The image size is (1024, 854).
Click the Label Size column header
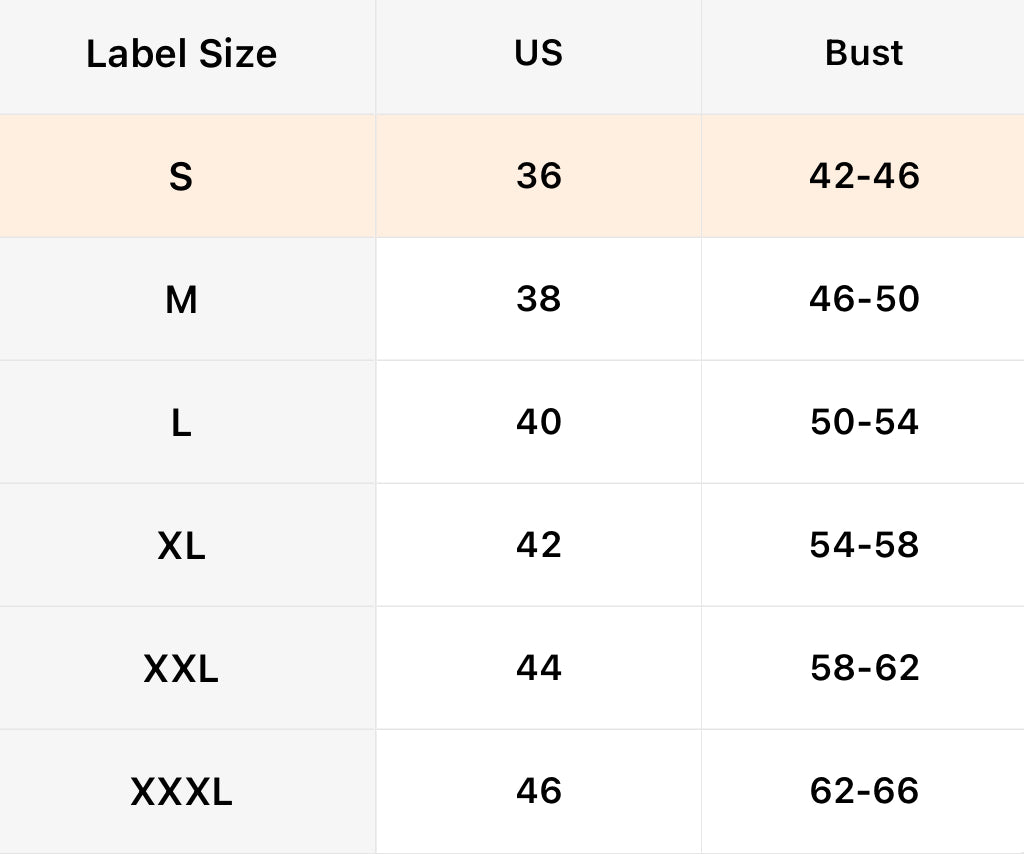click(x=181, y=54)
